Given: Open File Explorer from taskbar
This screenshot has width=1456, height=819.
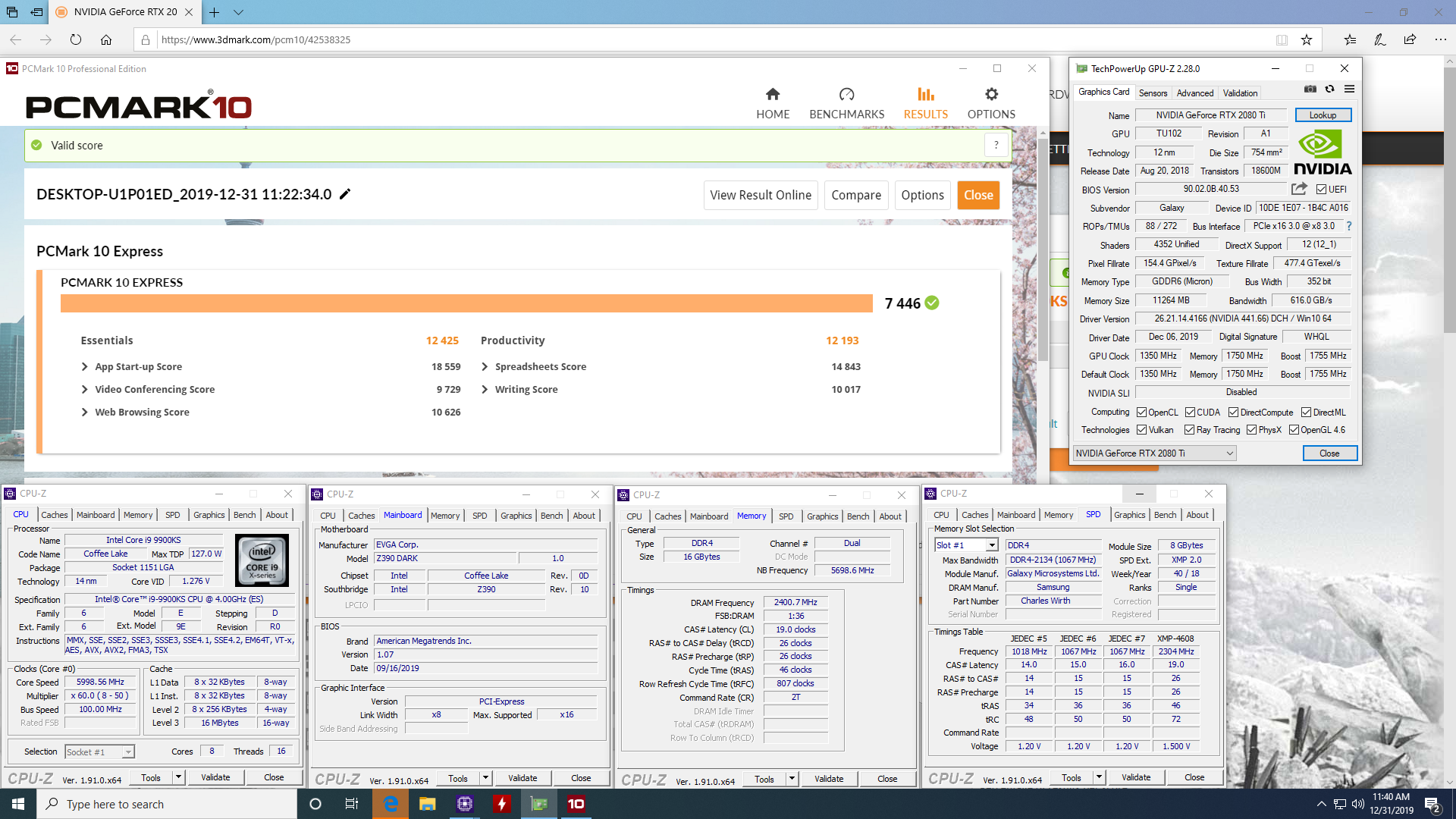Looking at the screenshot, I should (428, 804).
